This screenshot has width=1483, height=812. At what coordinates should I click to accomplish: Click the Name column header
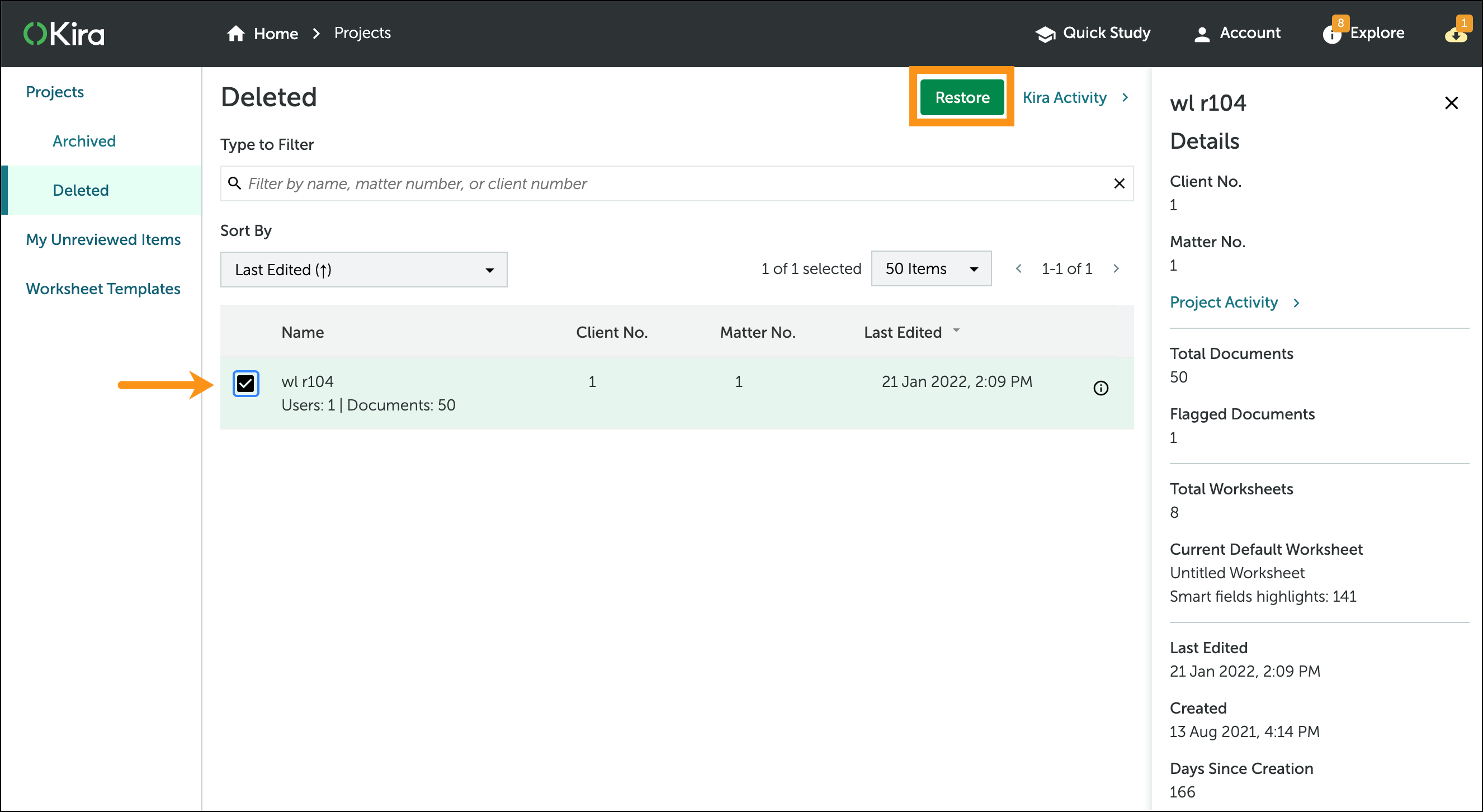pyautogui.click(x=302, y=332)
